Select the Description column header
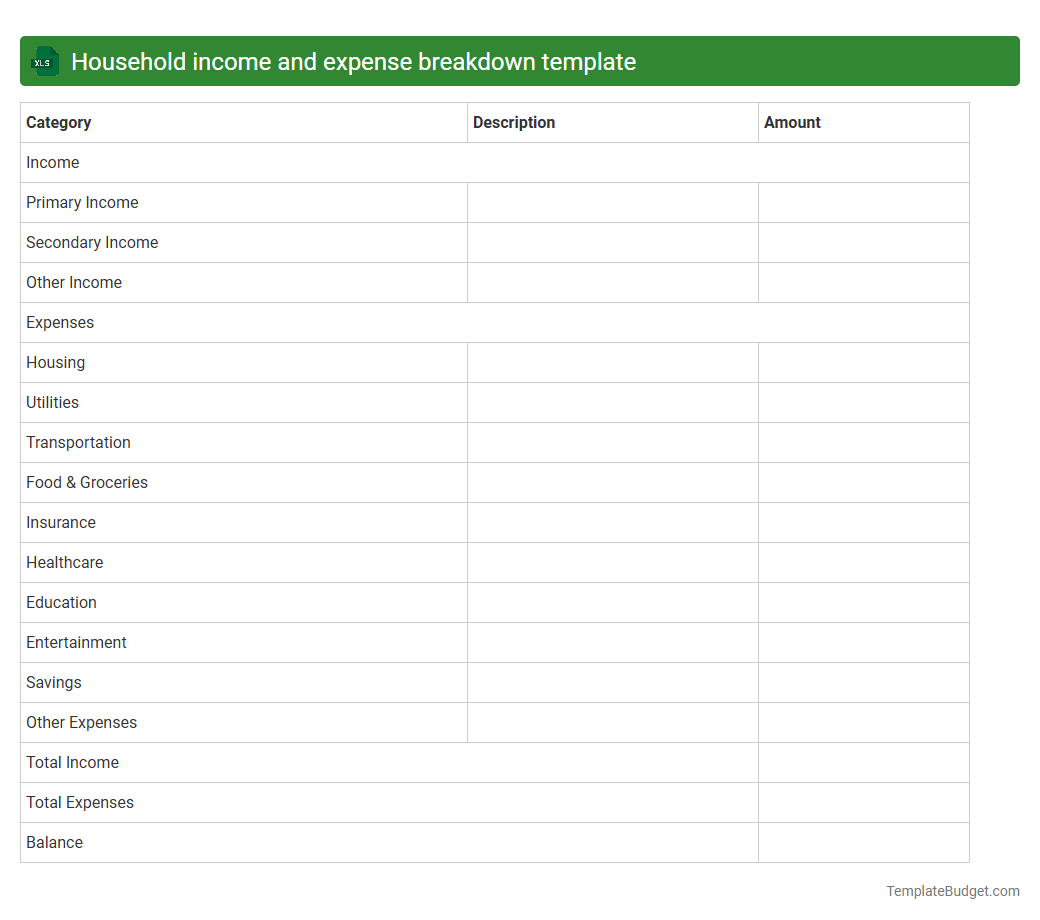Viewport: 1040px width, 920px height. pos(514,122)
